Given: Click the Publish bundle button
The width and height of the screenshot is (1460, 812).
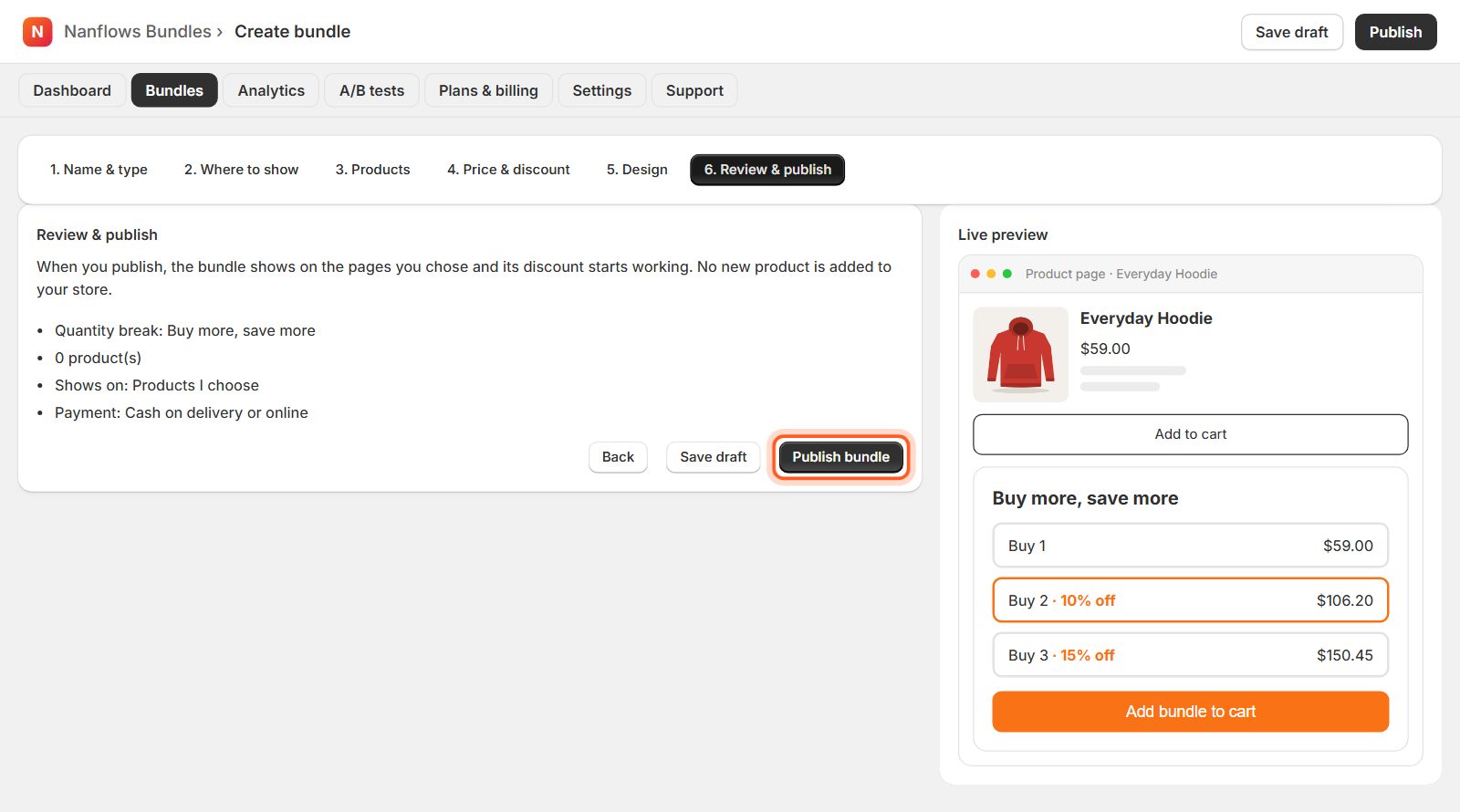Looking at the screenshot, I should tap(840, 457).
